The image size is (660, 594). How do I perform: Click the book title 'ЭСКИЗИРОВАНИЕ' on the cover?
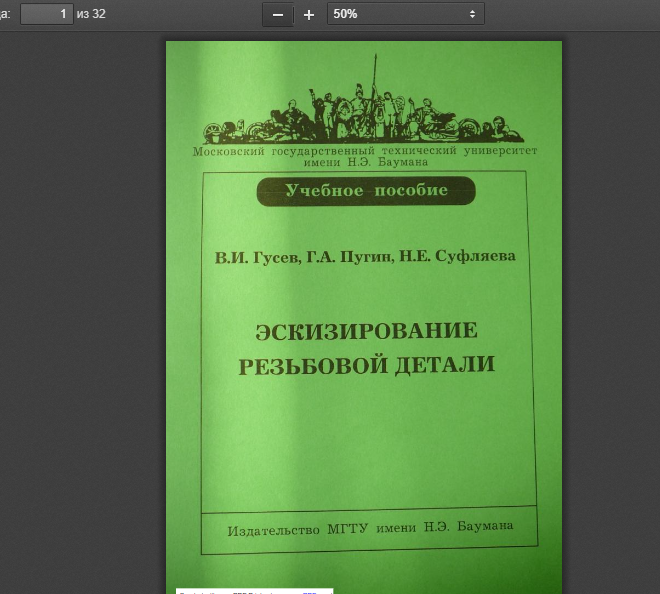[x=366, y=330]
